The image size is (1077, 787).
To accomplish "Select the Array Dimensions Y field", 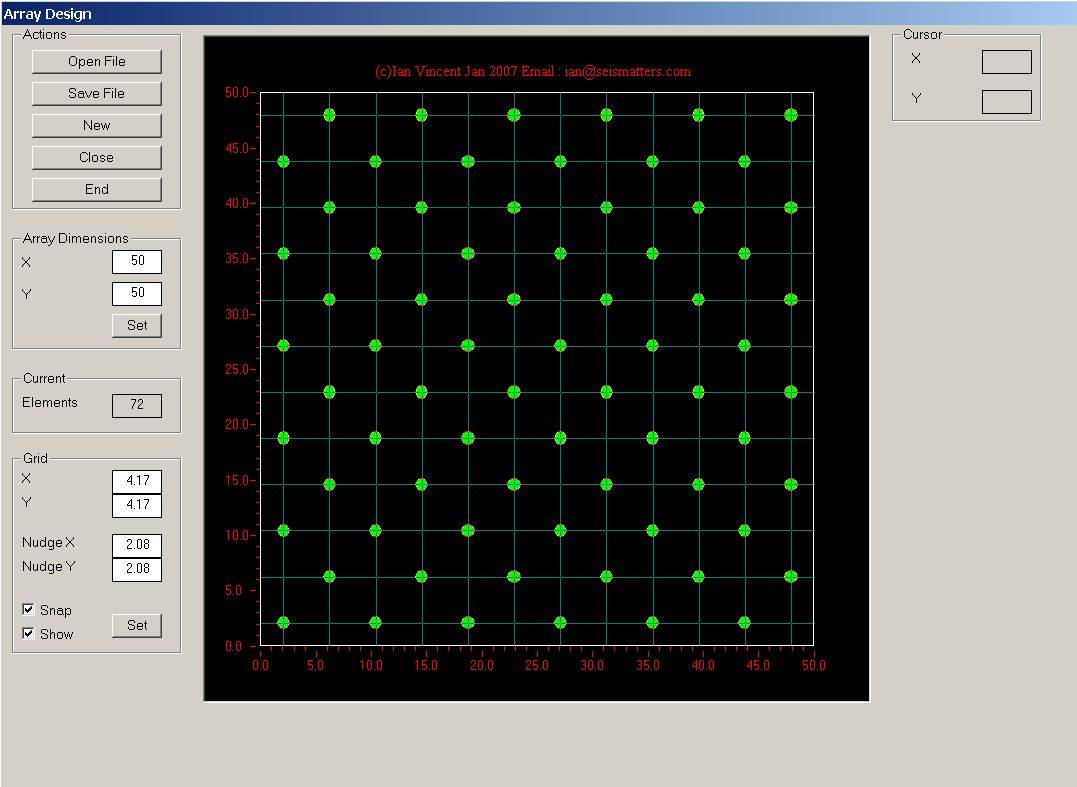I will [137, 293].
